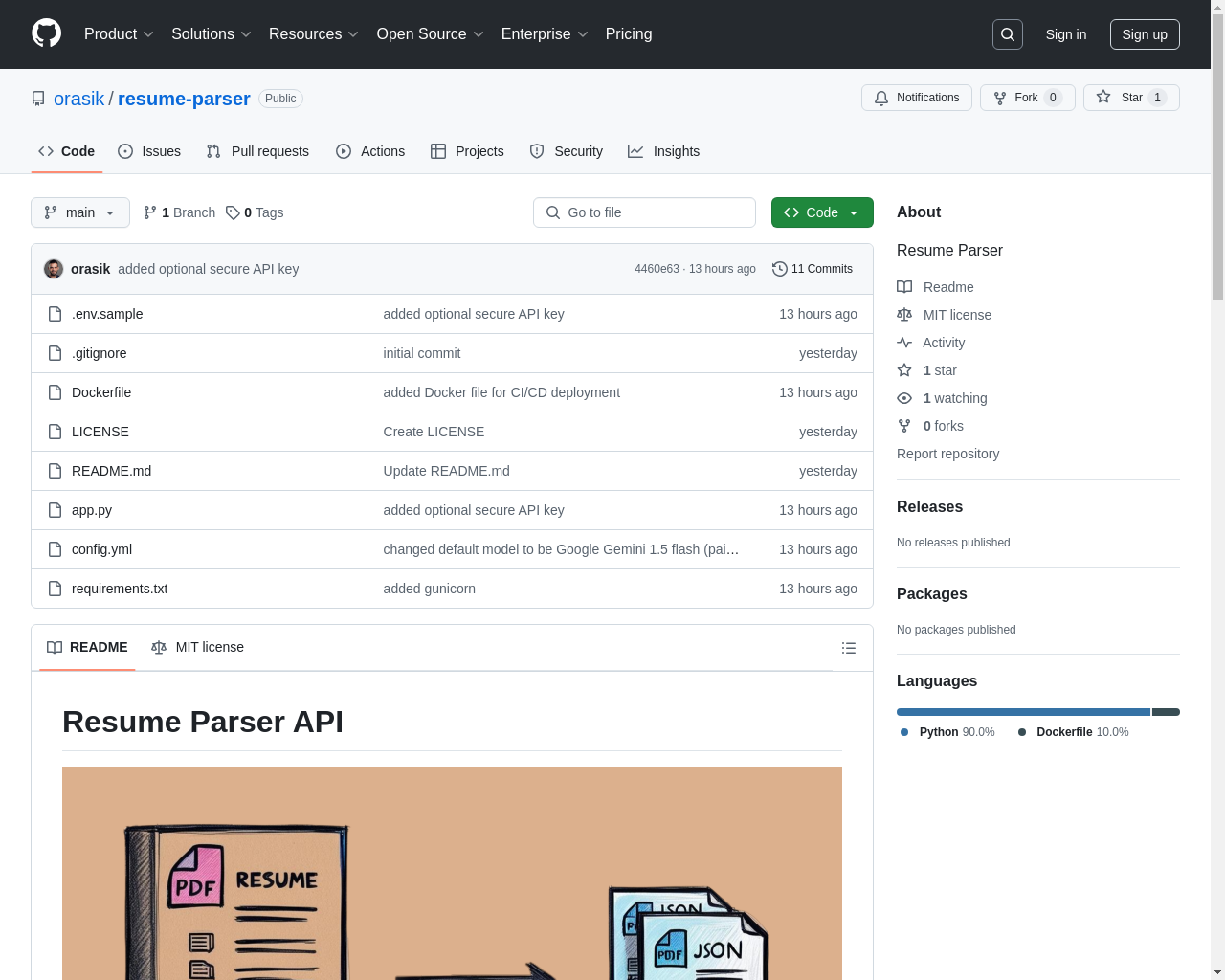Click the Python 90.0% language entry
Screen dimensions: 1225x980
(x=947, y=732)
